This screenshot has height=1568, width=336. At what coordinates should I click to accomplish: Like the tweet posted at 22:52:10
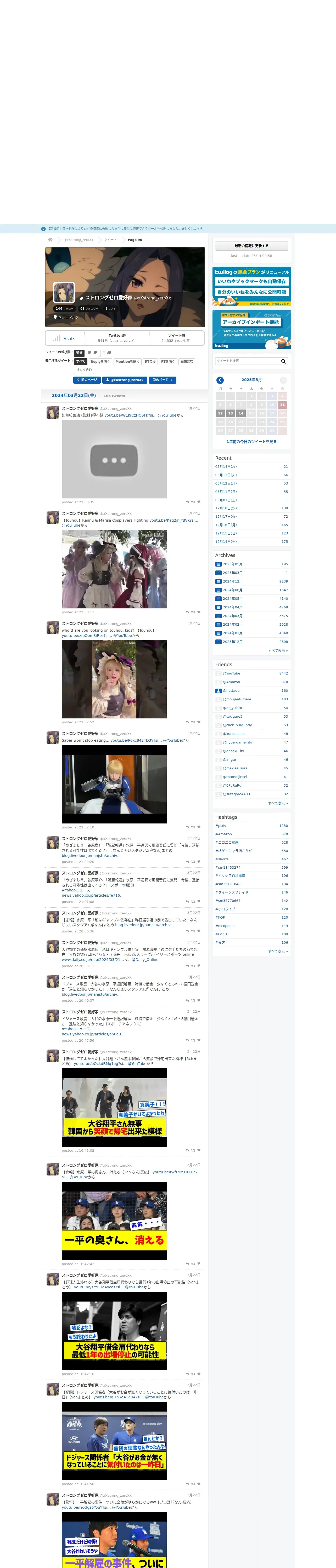pyautogui.click(x=199, y=827)
